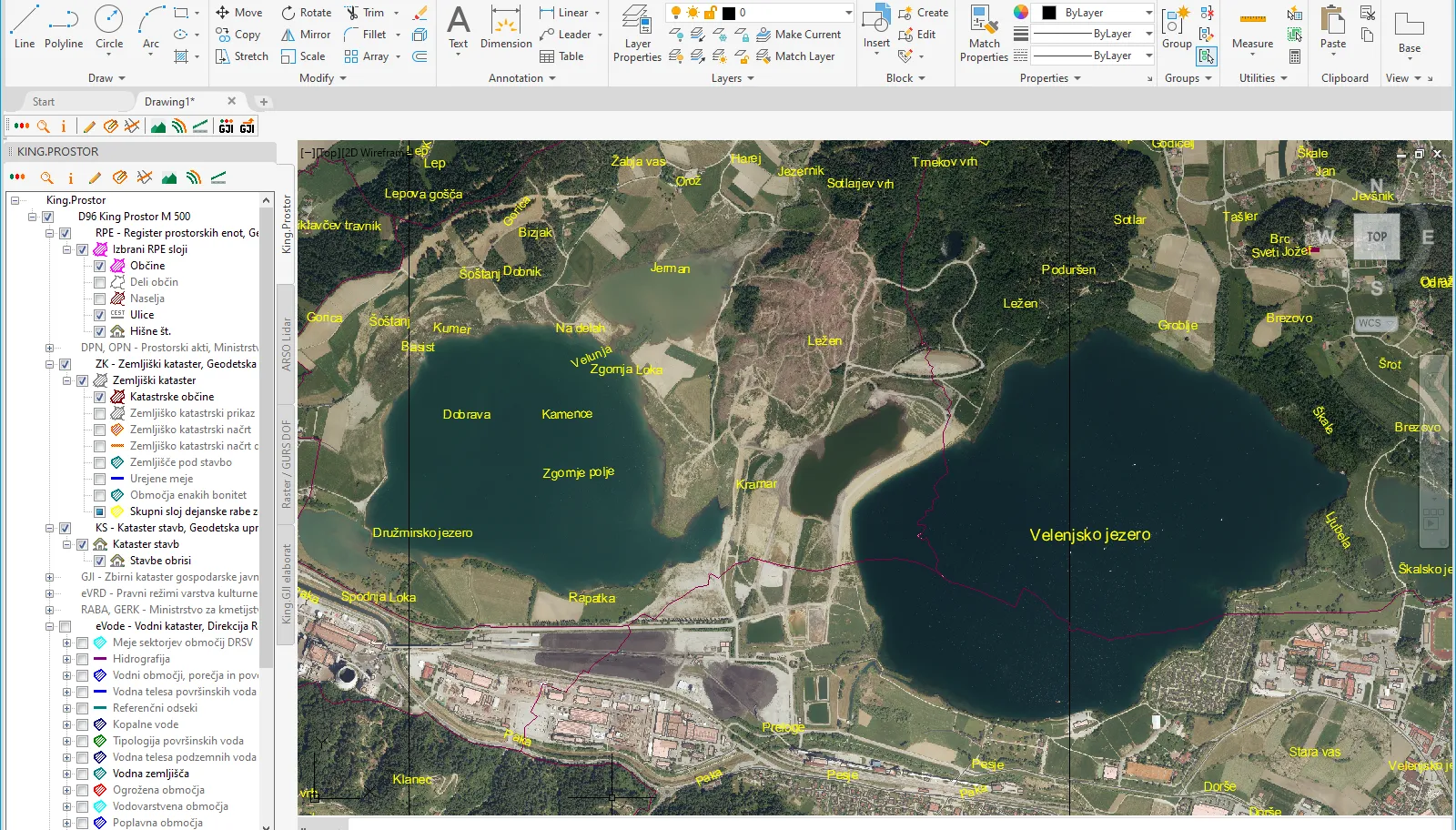1456x830 pixels.
Task: Click TOP face of the ViewCube
Action: click(1376, 237)
